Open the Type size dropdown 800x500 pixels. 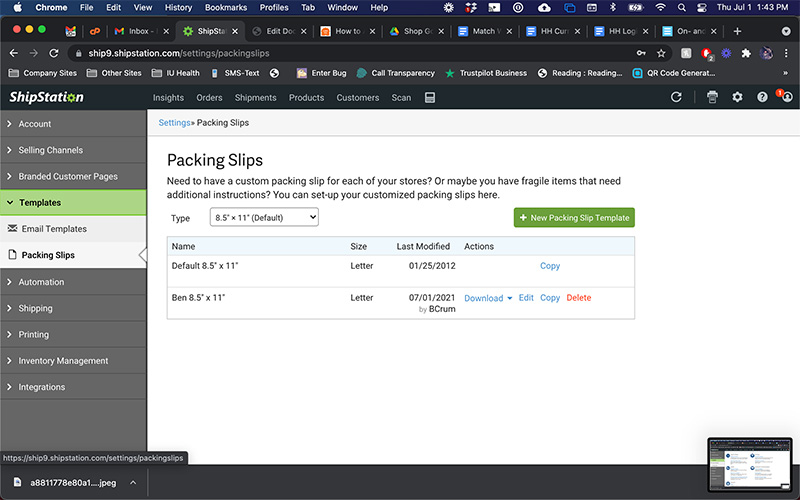[264, 217]
